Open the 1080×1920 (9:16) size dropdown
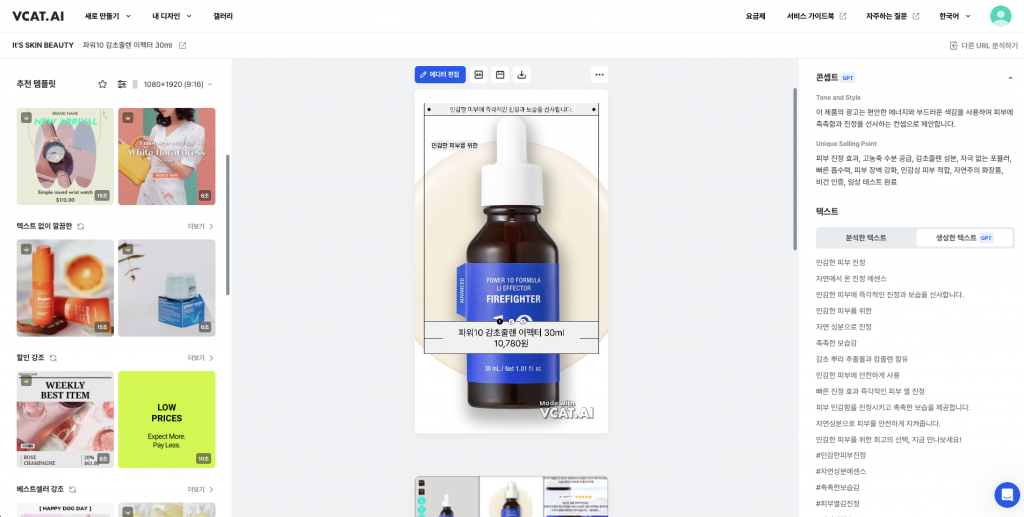This screenshot has height=517, width=1024. (x=178, y=84)
